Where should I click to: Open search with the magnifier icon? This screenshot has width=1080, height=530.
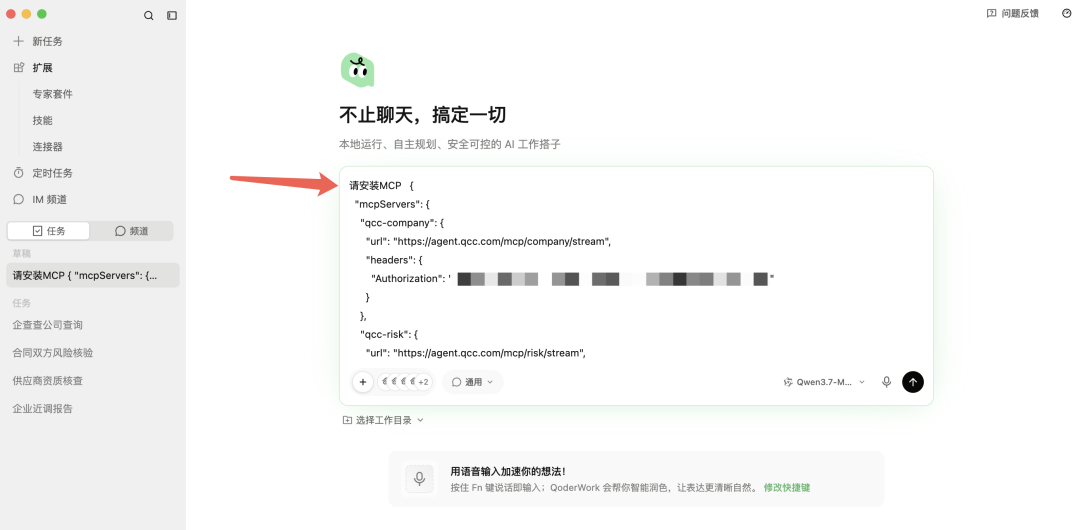coord(148,15)
